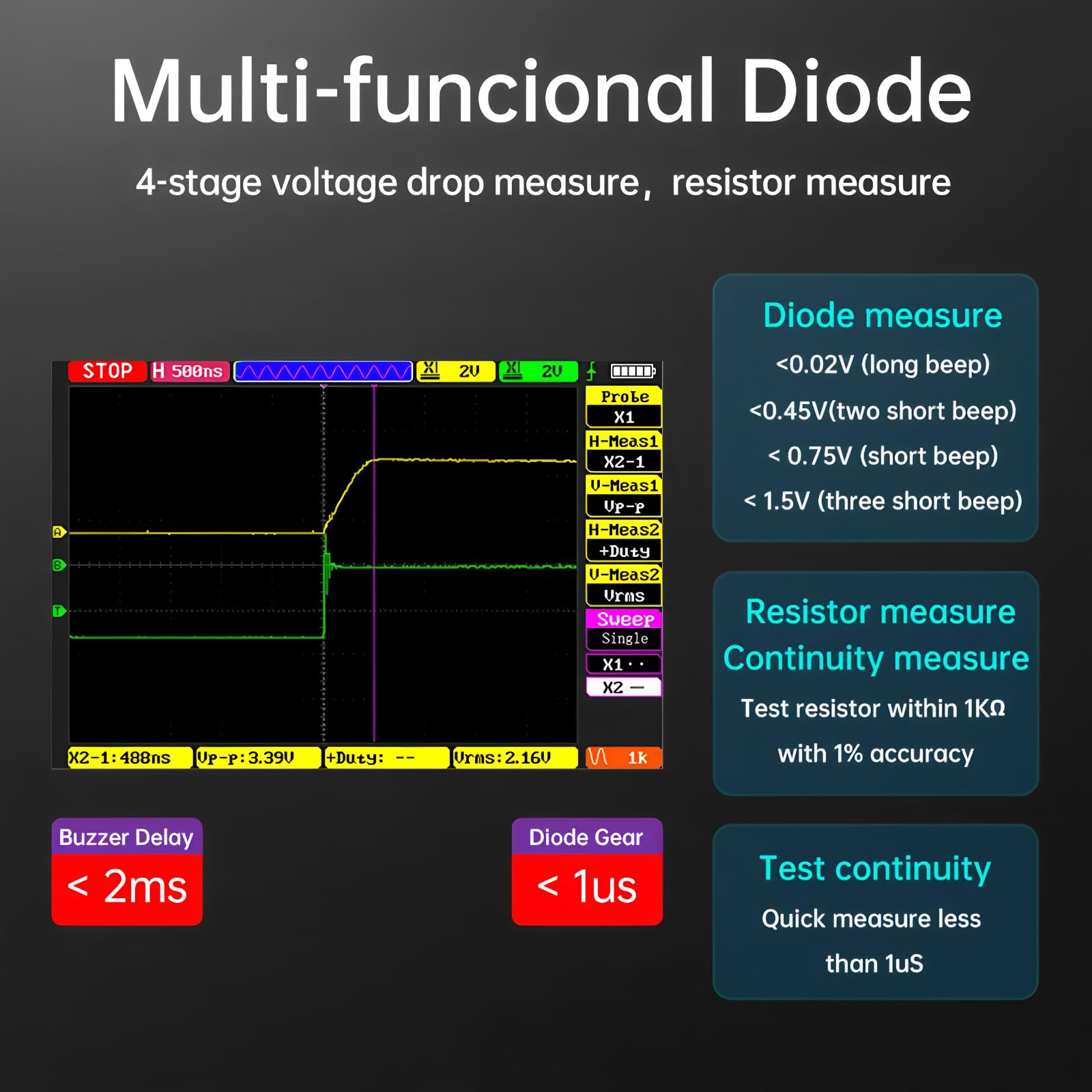Screen dimensions: 1092x1092
Task: Click the channel B ground marker
Action: tap(59, 565)
